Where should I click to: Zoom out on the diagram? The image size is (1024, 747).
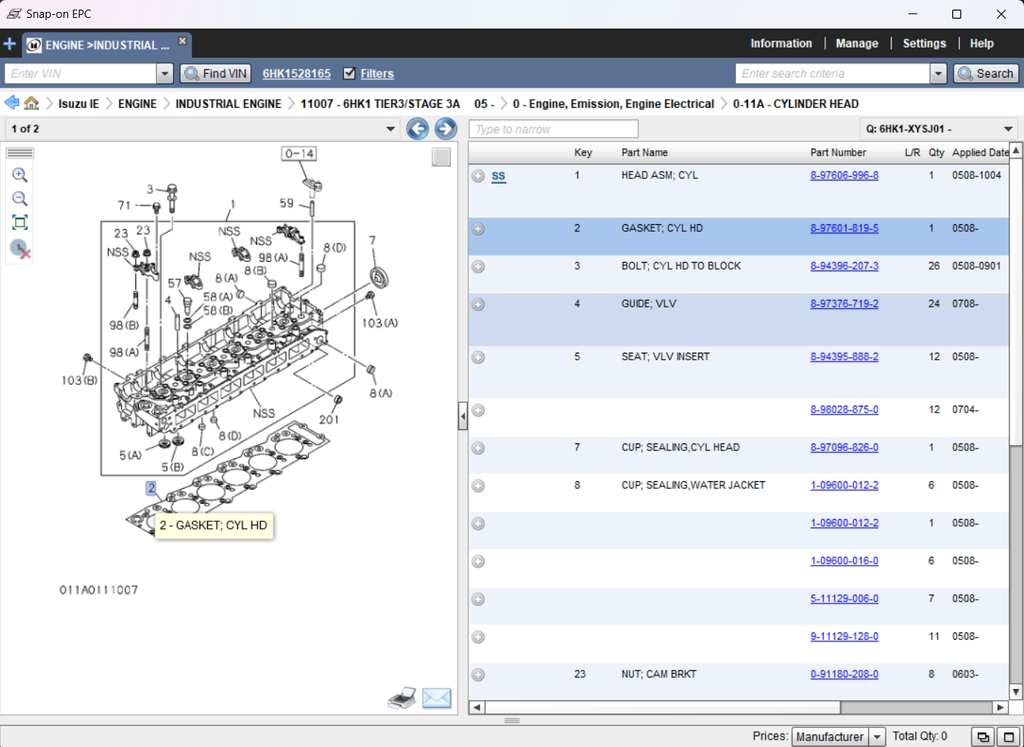(x=20, y=199)
